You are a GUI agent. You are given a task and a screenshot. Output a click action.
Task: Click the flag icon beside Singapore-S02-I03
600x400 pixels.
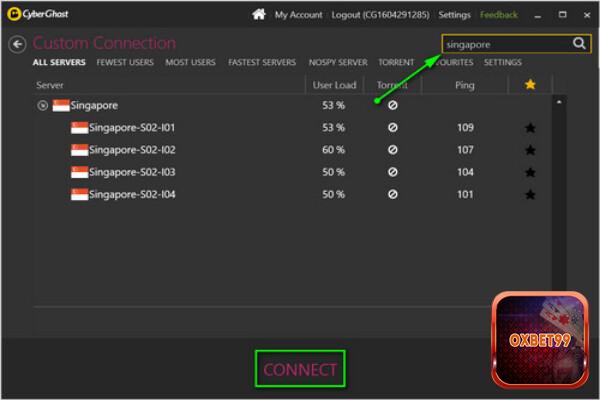[x=80, y=172]
